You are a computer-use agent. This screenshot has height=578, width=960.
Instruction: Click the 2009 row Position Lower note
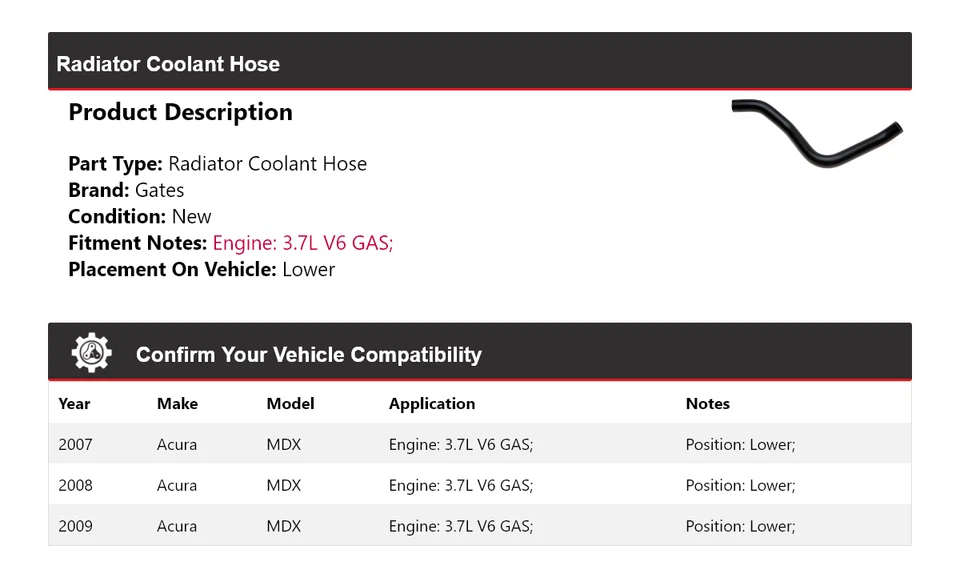click(740, 526)
